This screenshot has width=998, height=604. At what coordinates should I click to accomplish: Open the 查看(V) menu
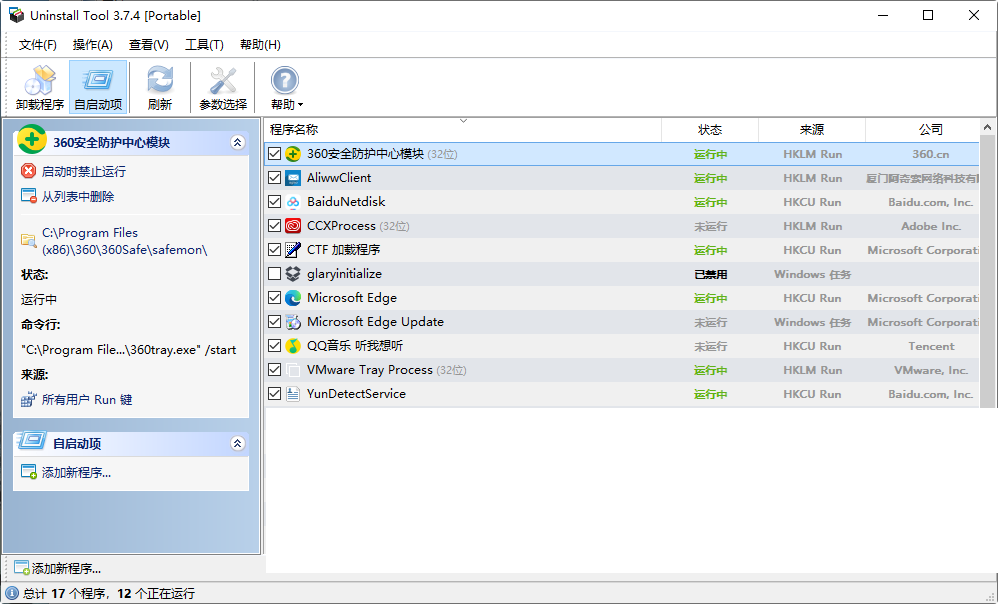[148, 45]
